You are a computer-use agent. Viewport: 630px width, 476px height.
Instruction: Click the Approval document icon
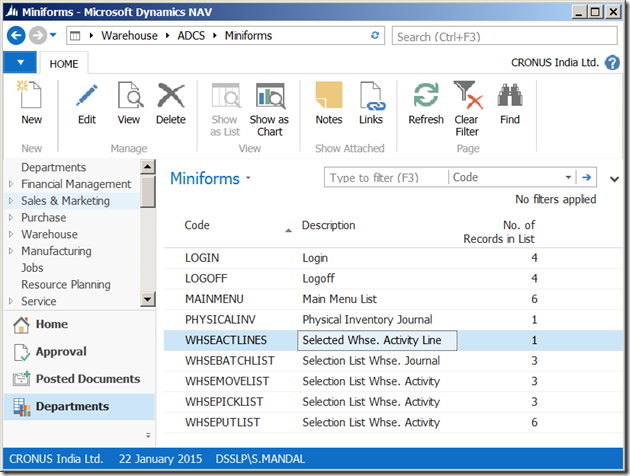pos(21,352)
